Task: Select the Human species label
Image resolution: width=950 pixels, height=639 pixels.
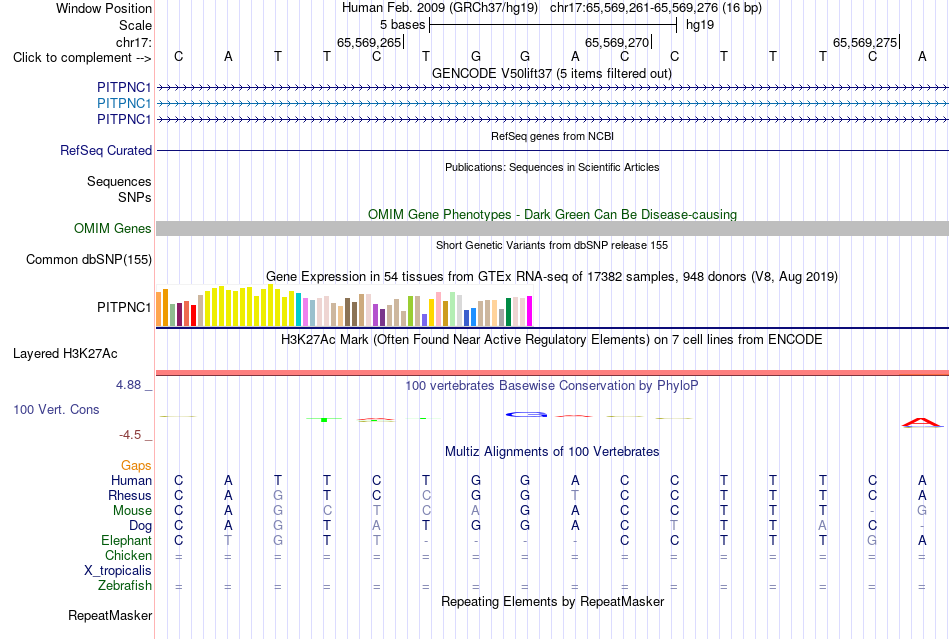Action: 131,480
